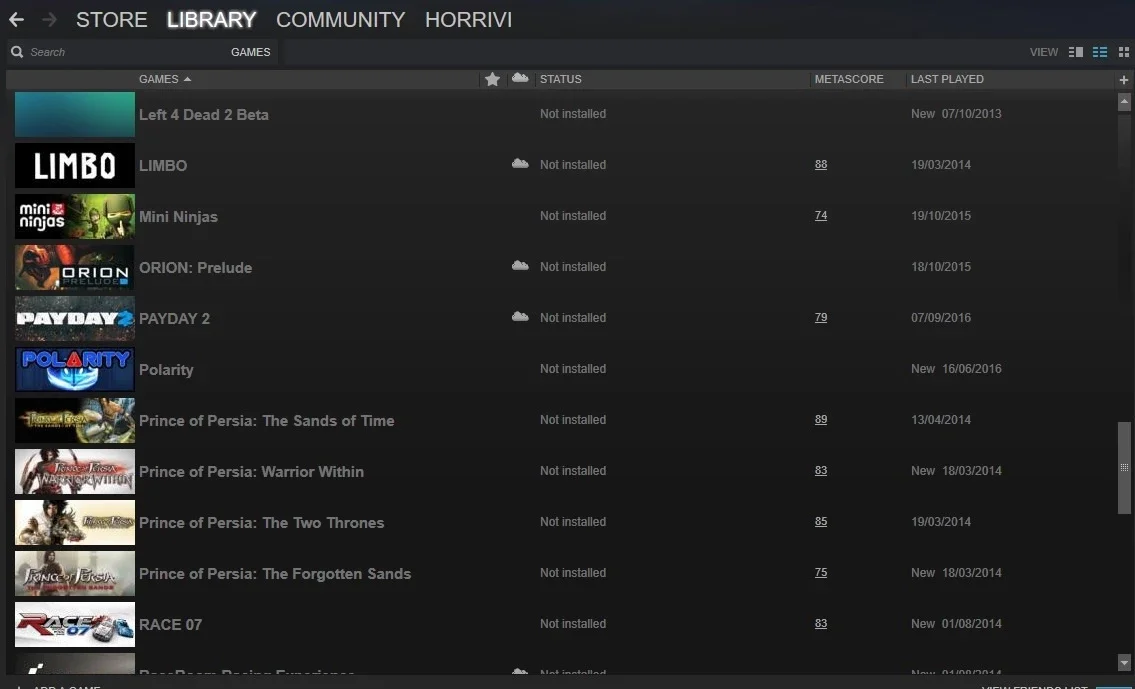The width and height of the screenshot is (1135, 689).
Task: Click the vertical scrollbar thumb
Action: [x=1124, y=468]
